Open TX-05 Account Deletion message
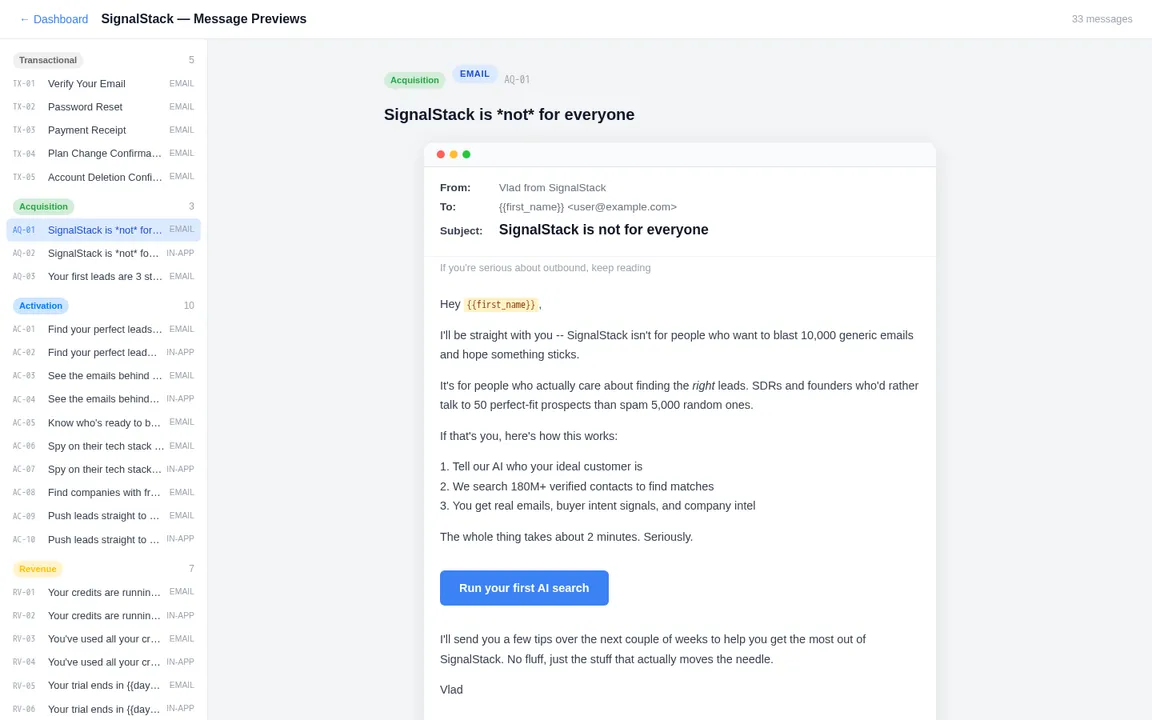Viewport: 1152px width, 720px height. [103, 177]
